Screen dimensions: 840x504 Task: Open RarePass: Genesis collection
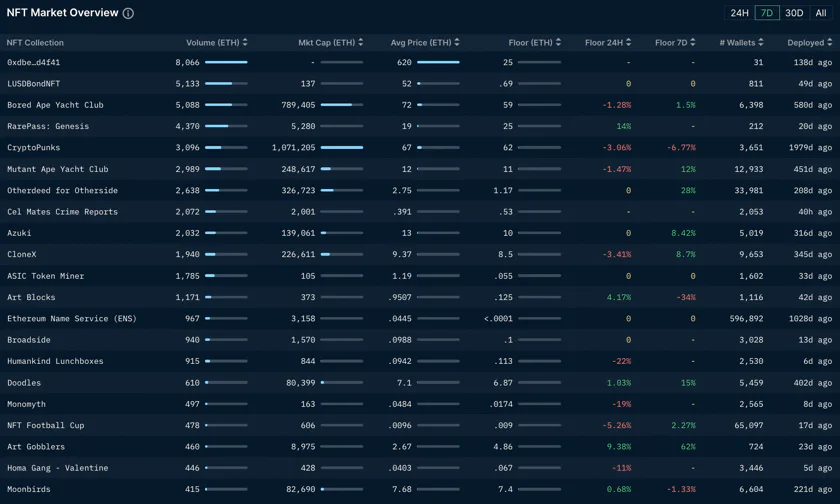[x=48, y=126]
